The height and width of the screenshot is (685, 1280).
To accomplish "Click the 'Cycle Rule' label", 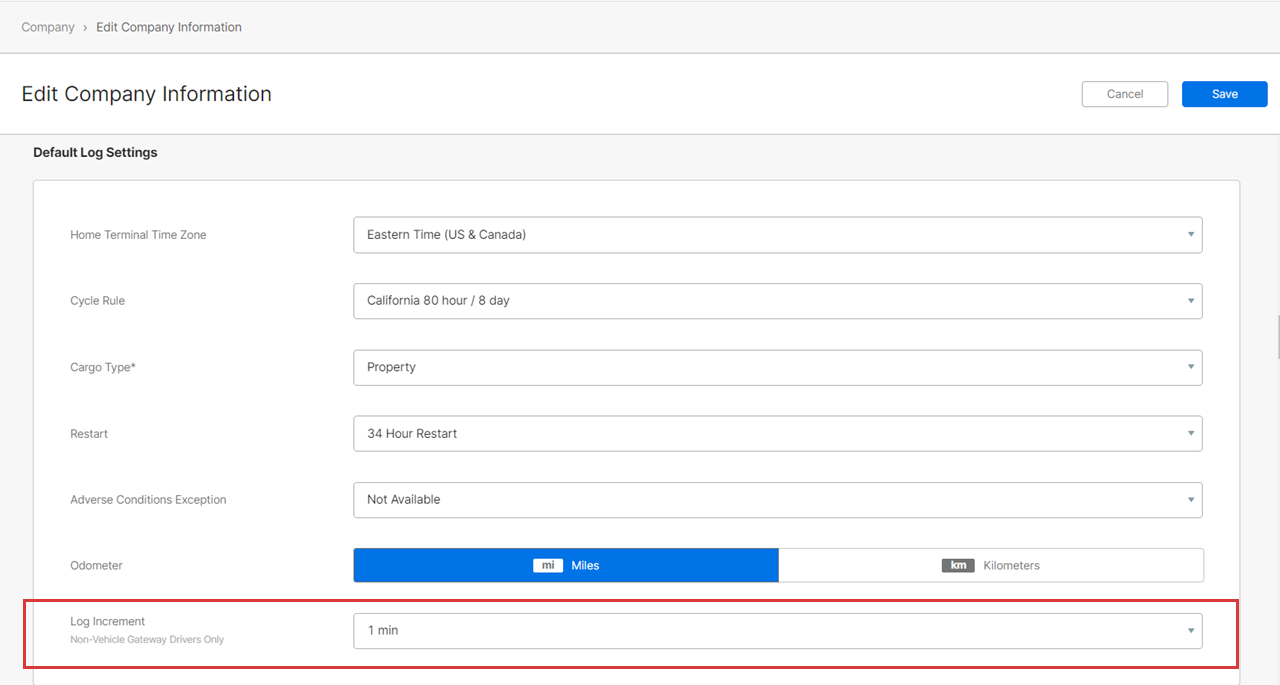I will (97, 301).
